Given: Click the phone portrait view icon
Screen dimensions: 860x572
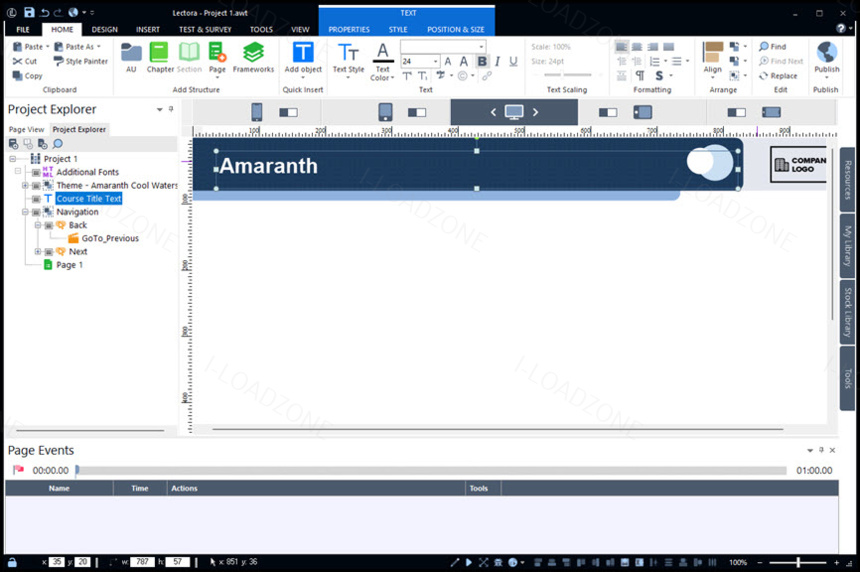Looking at the screenshot, I should (256, 112).
